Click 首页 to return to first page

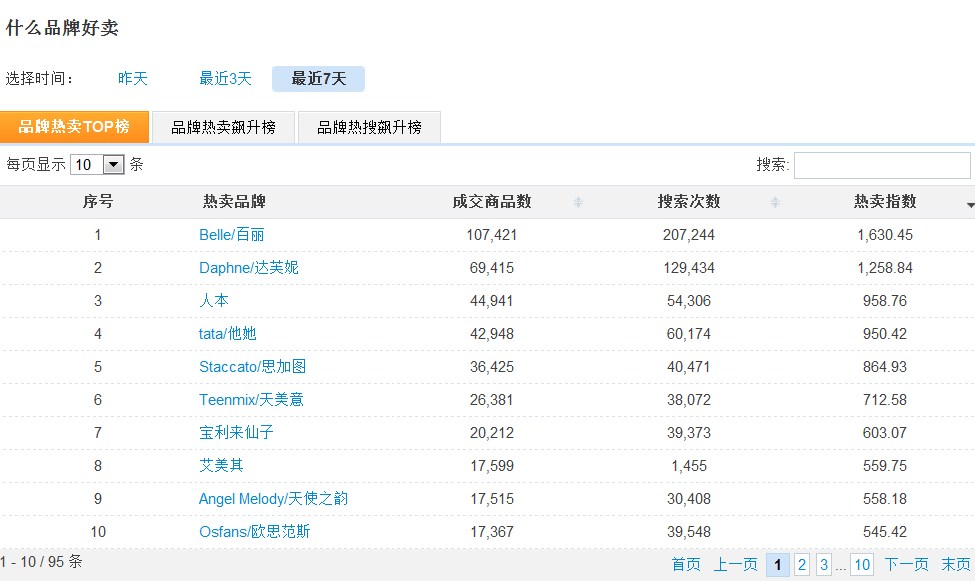(686, 565)
